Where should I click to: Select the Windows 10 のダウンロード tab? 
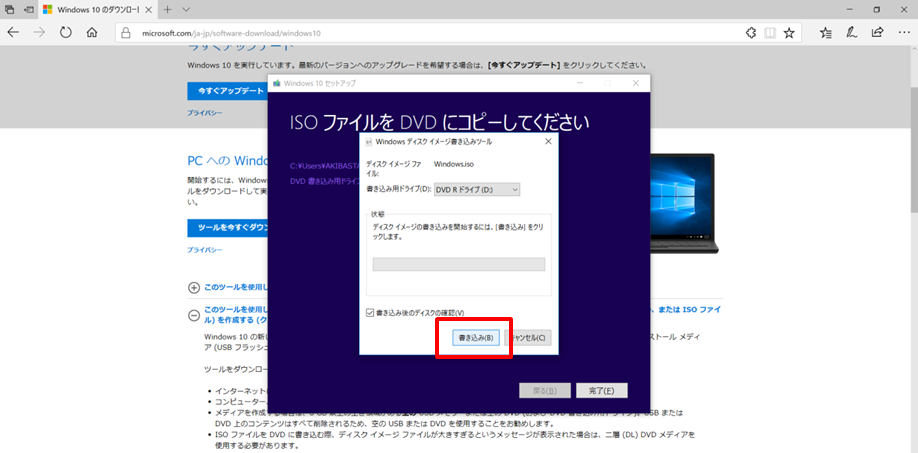98,9
